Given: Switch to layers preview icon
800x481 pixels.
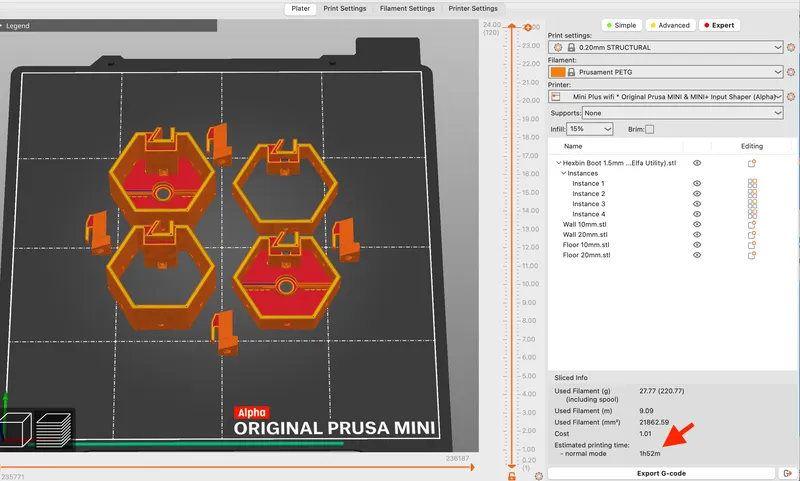Looking at the screenshot, I should (x=54, y=429).
